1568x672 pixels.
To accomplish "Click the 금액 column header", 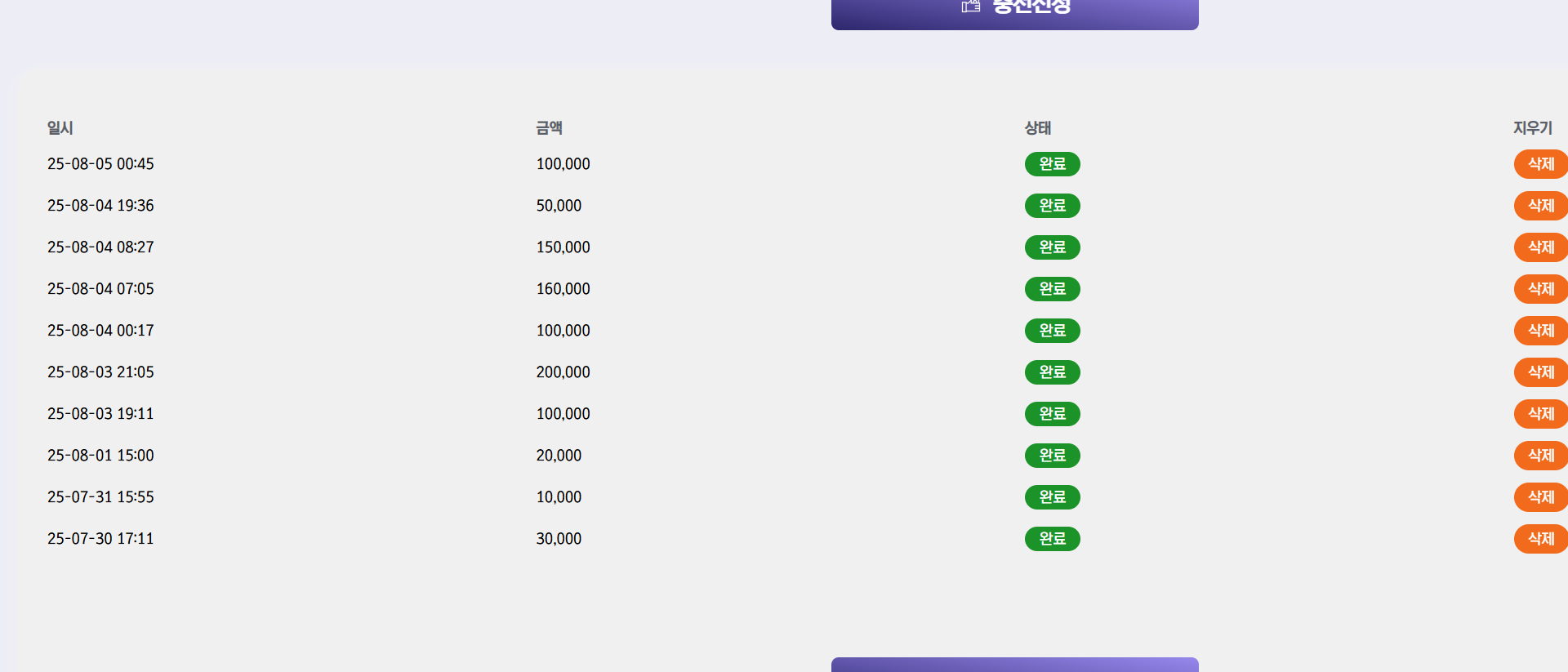I will pos(549,128).
